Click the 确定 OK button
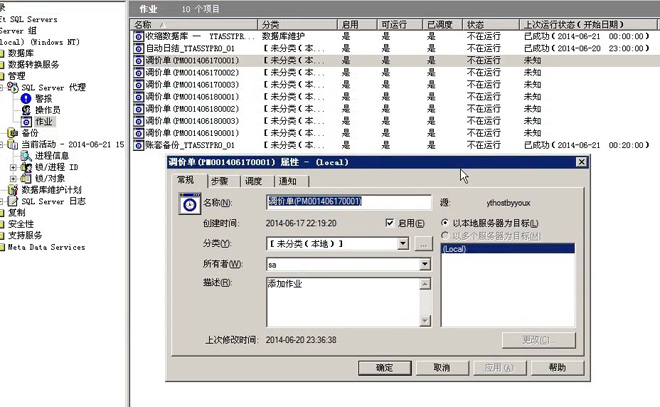The height and width of the screenshot is (407, 660). click(385, 367)
